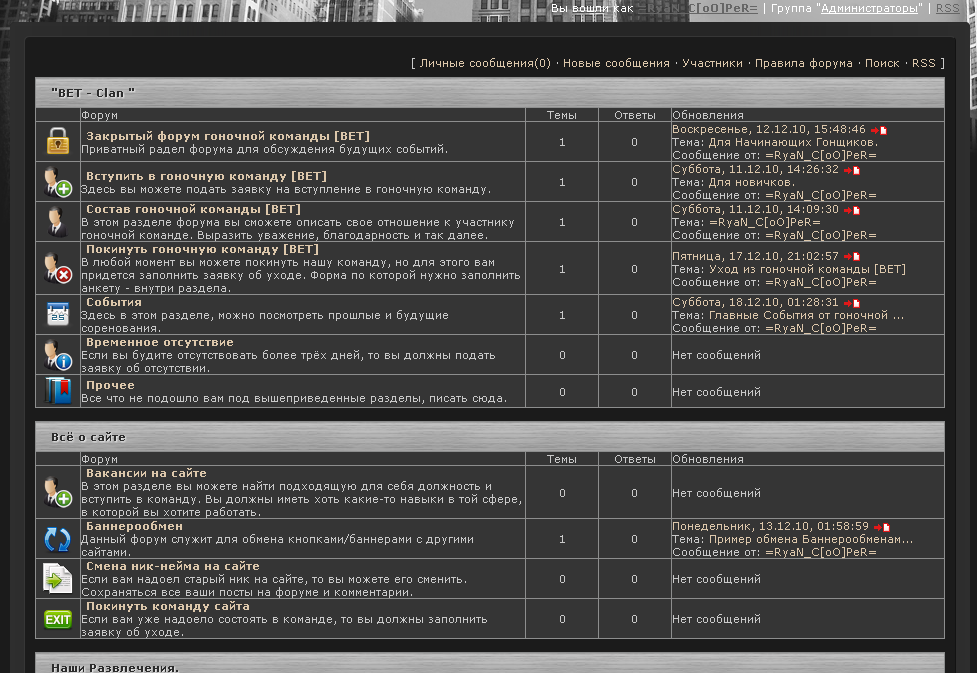The height and width of the screenshot is (673, 977).
Task: Open forum Состав гоночной команды [BET]
Action: click(193, 209)
